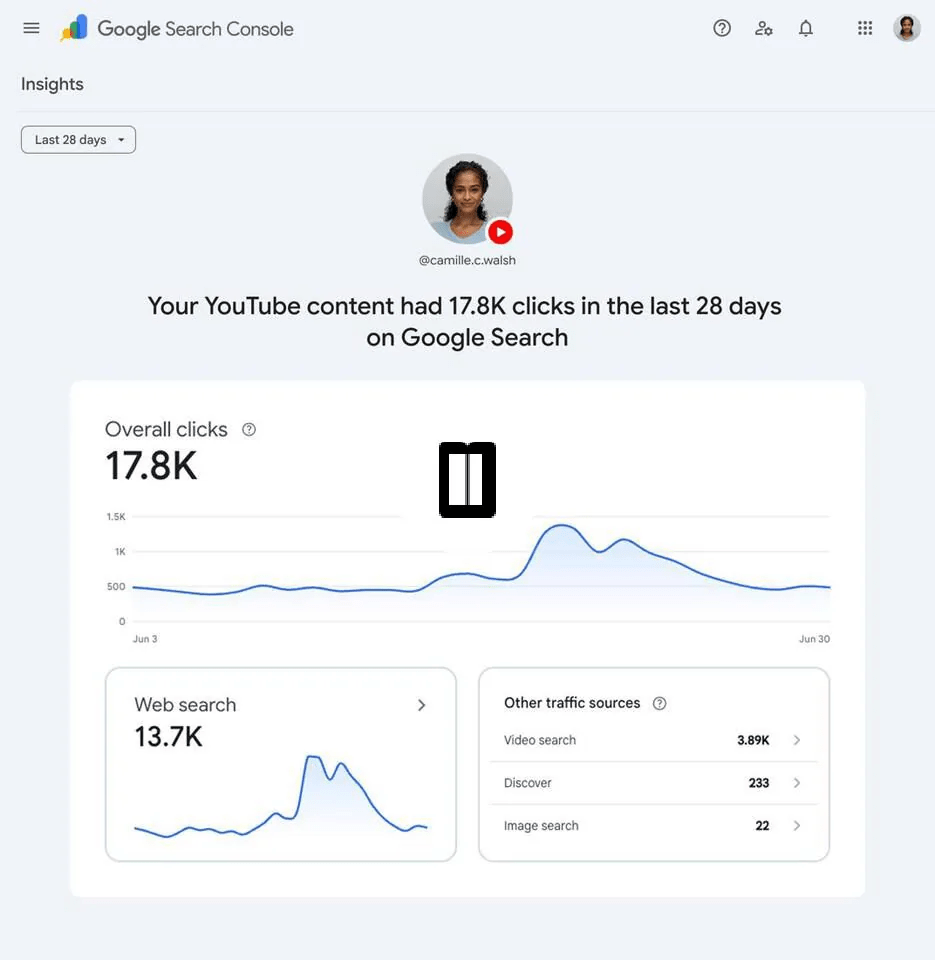Click the Google Search Console logo
Image resolution: width=935 pixels, height=960 pixels.
(177, 29)
